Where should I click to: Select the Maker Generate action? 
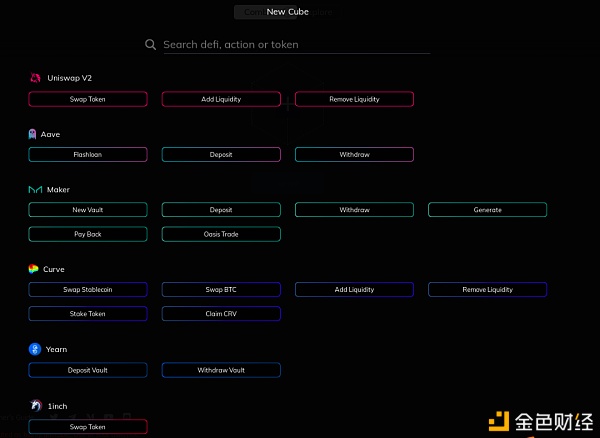click(x=488, y=210)
